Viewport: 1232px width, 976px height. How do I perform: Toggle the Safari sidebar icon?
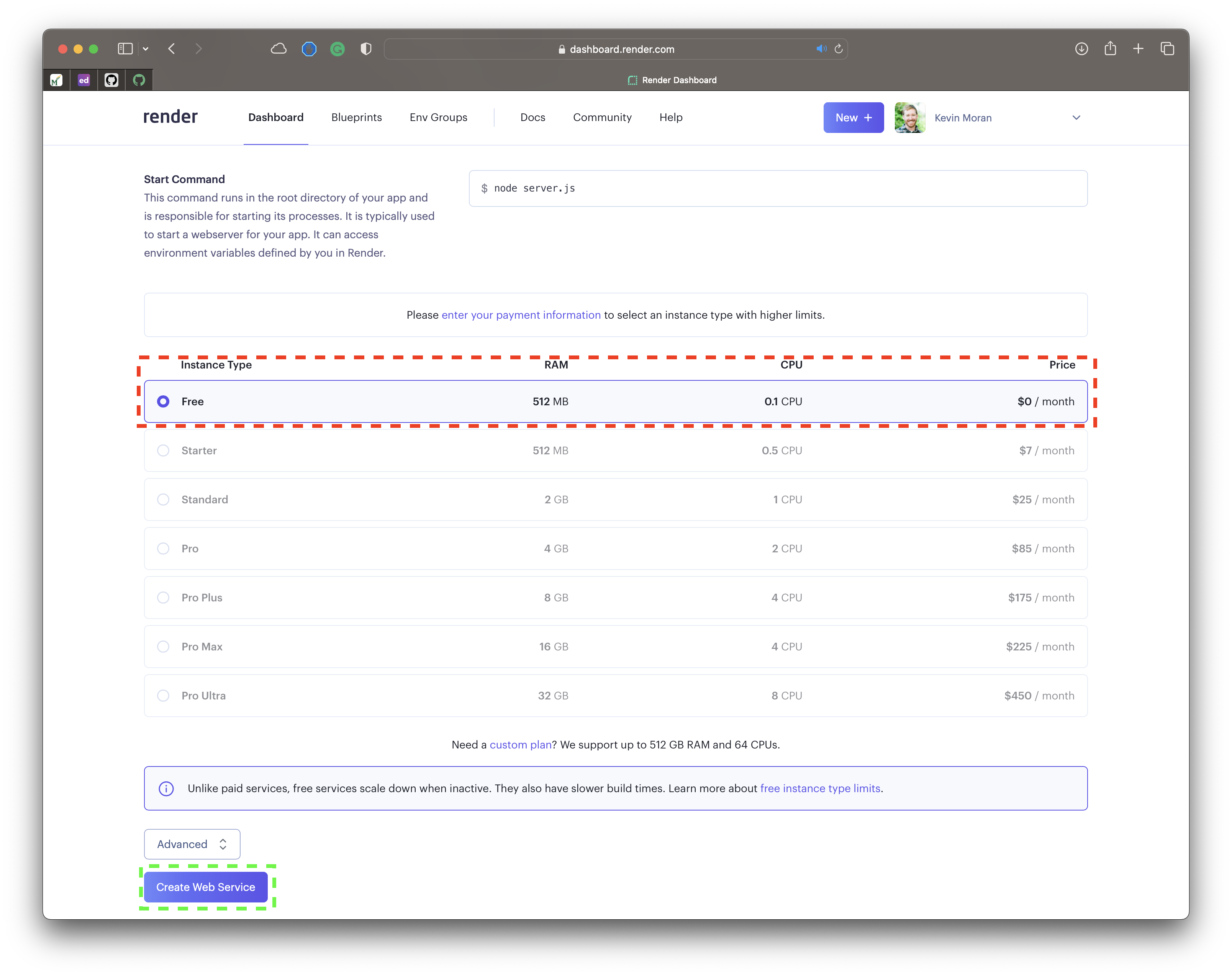[x=125, y=49]
